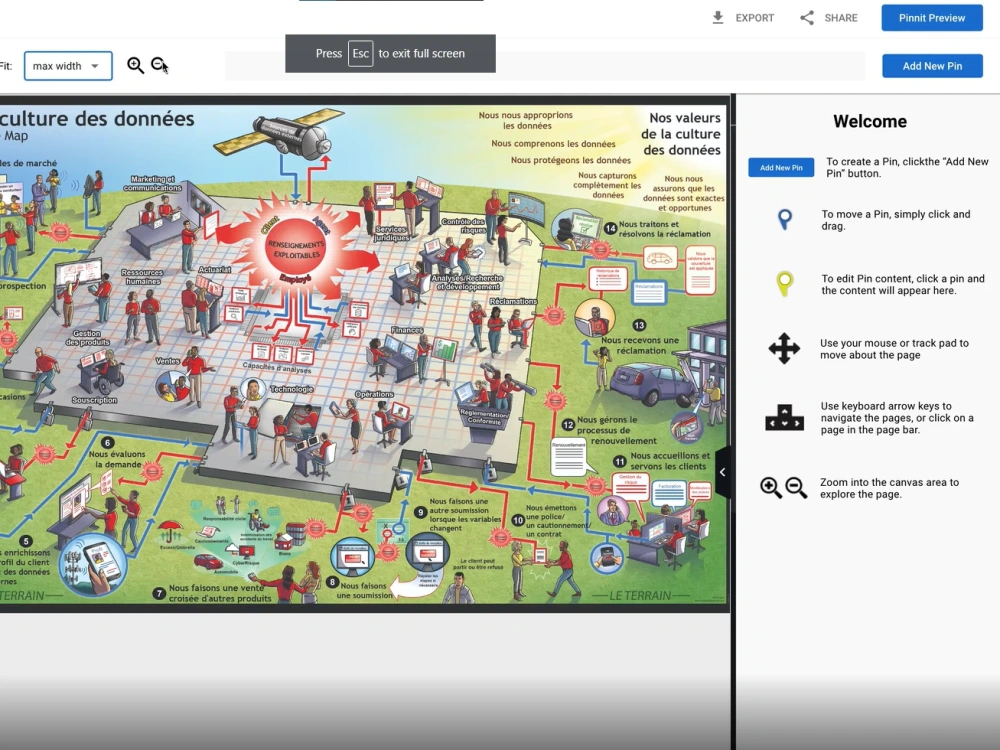Click the 'Ressources humaines' label on map
1000x750 pixels.
click(x=142, y=277)
